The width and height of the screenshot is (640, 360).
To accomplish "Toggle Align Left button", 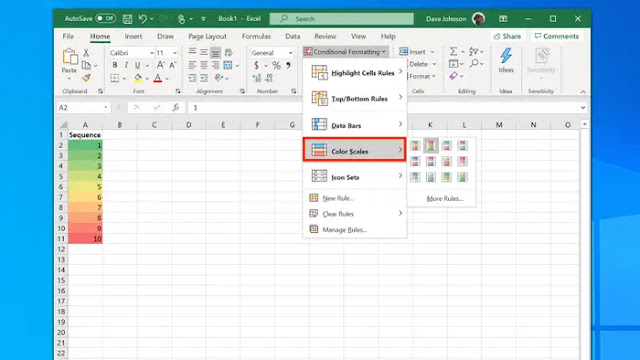I will point(192,65).
